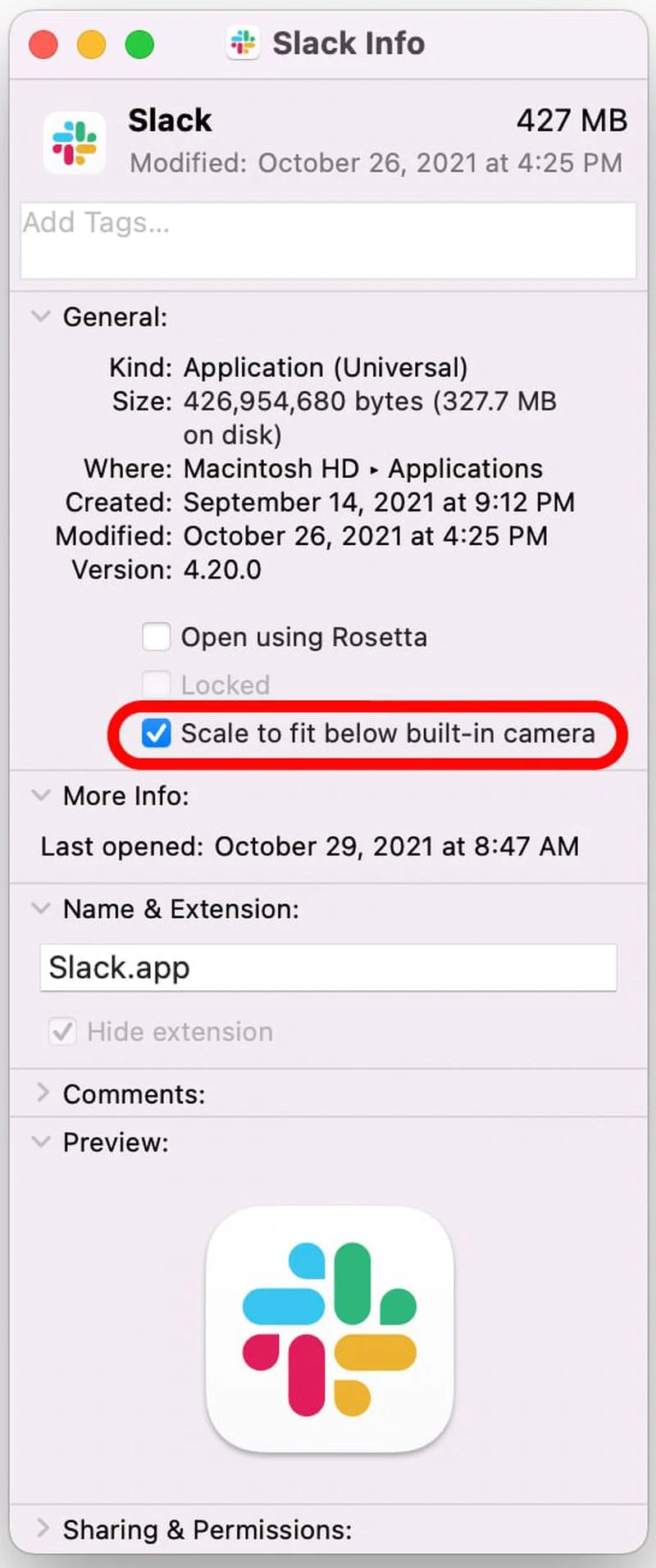Click the red close window button
The width and height of the screenshot is (656, 1568).
coord(43,44)
